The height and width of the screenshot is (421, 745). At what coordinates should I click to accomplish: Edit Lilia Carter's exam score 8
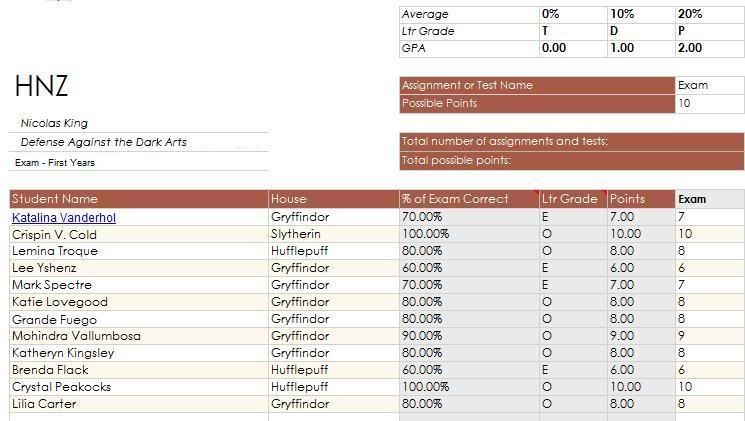click(710, 404)
